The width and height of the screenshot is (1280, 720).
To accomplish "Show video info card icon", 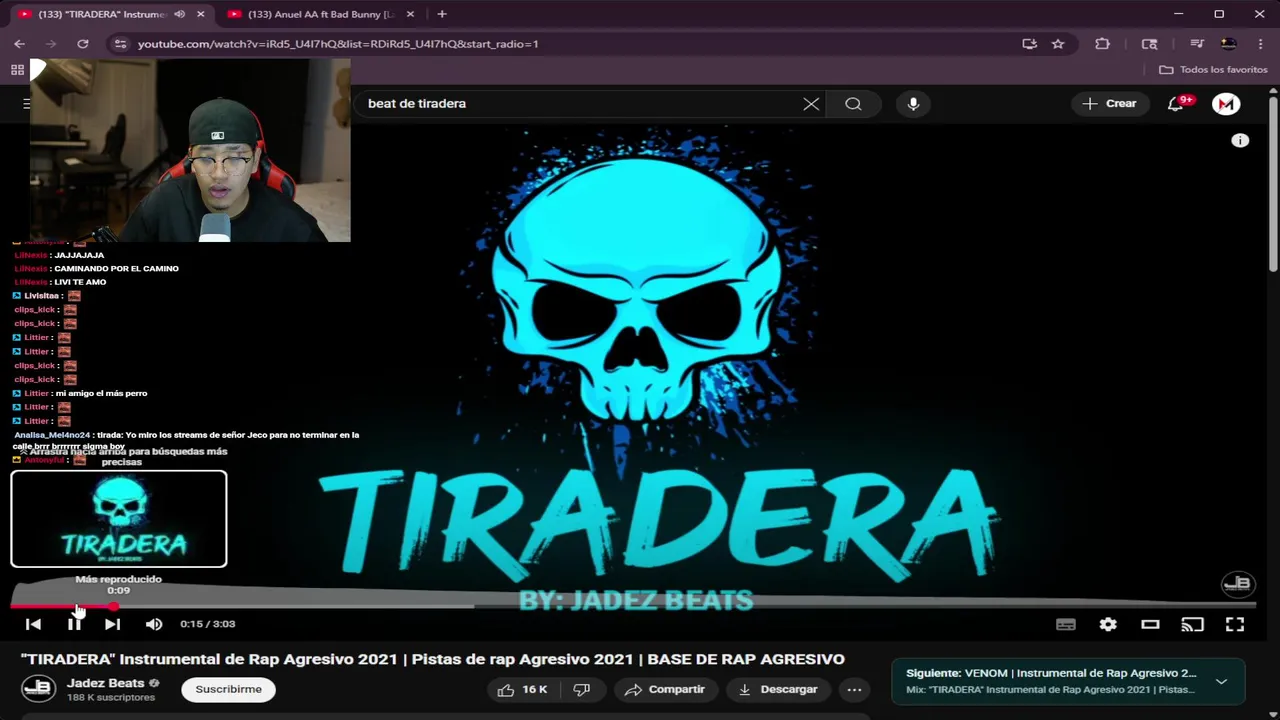I will [x=1240, y=141].
